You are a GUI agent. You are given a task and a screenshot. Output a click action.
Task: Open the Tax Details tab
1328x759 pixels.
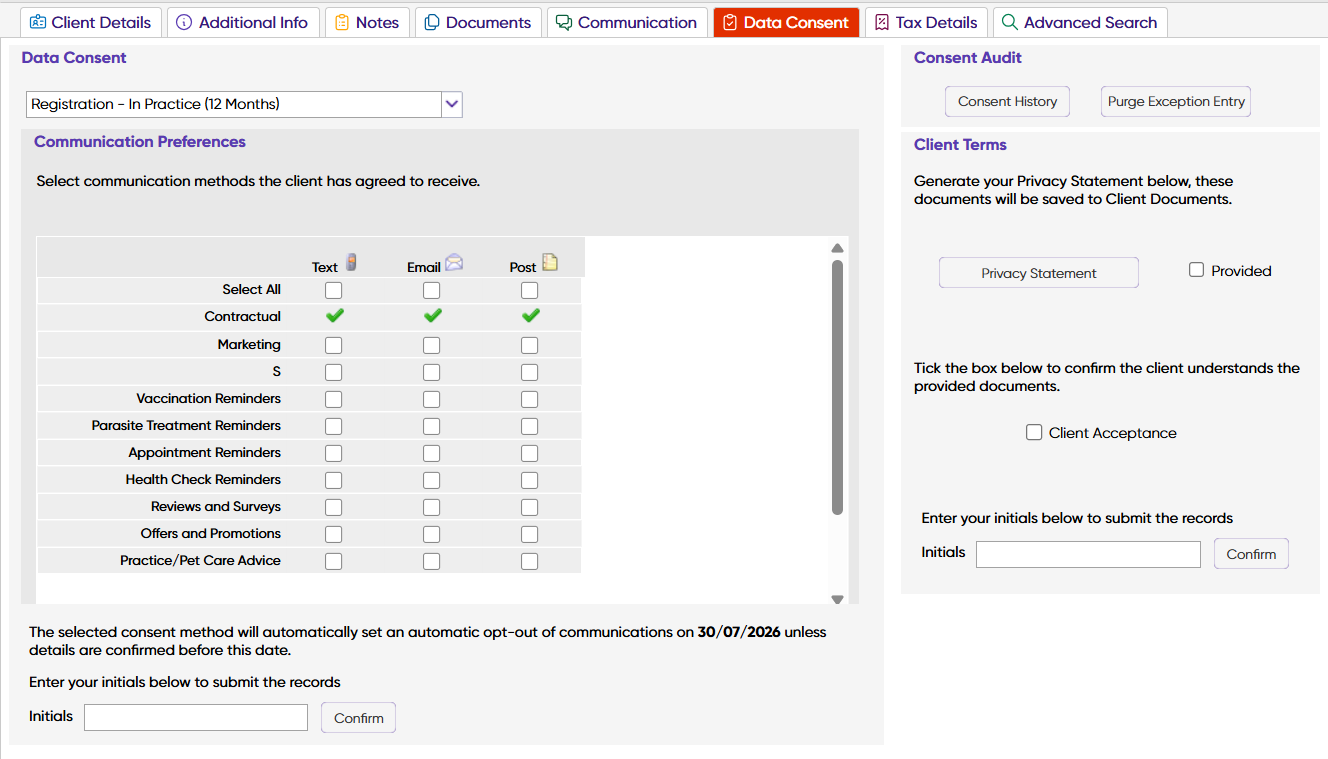pyautogui.click(x=926, y=22)
